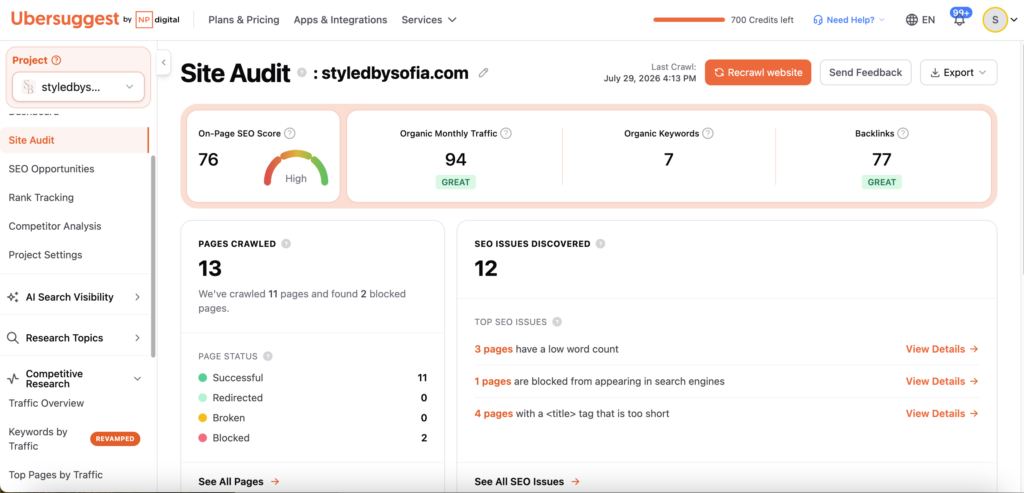Open the notifications bell icon

pyautogui.click(x=959, y=20)
